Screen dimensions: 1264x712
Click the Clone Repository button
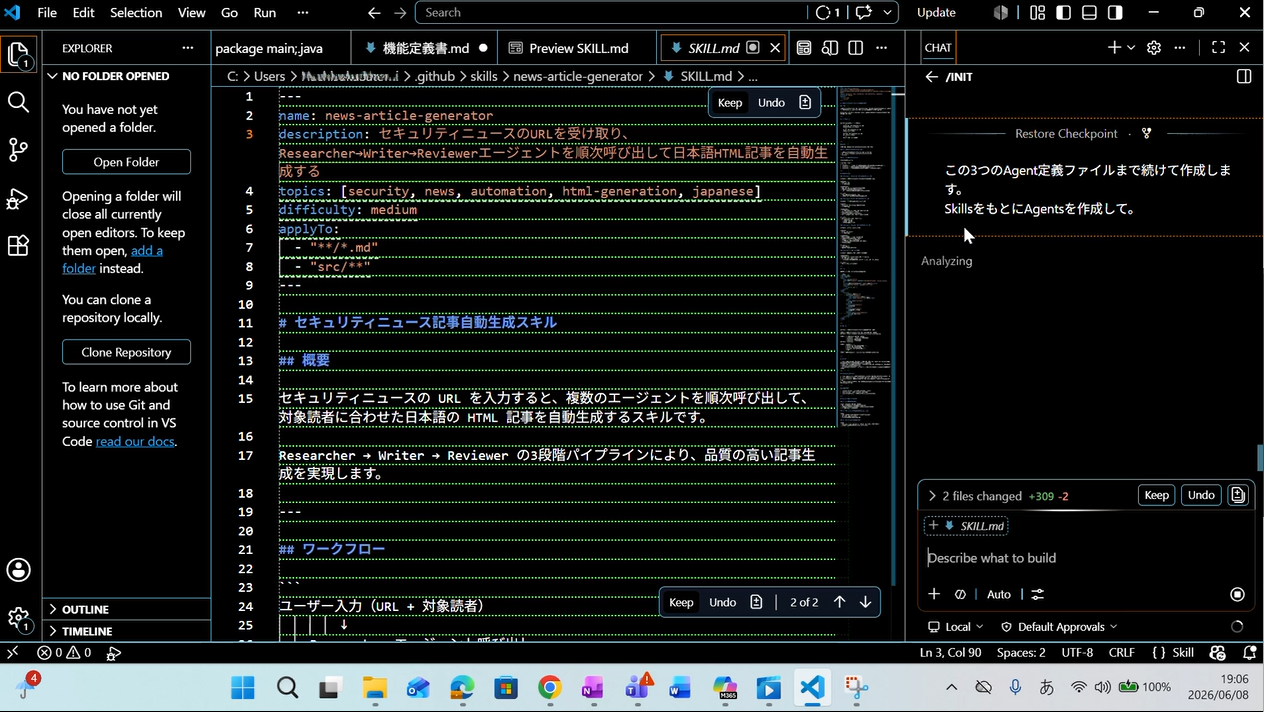pyautogui.click(x=126, y=352)
